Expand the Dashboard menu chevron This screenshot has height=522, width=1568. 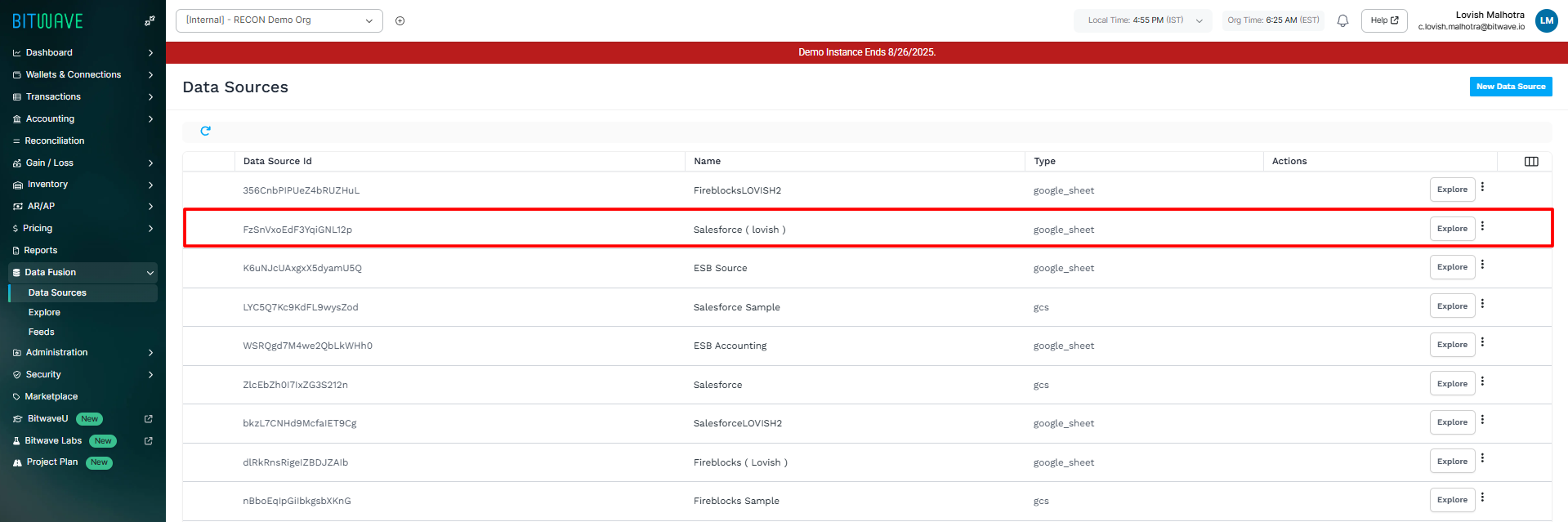(150, 53)
